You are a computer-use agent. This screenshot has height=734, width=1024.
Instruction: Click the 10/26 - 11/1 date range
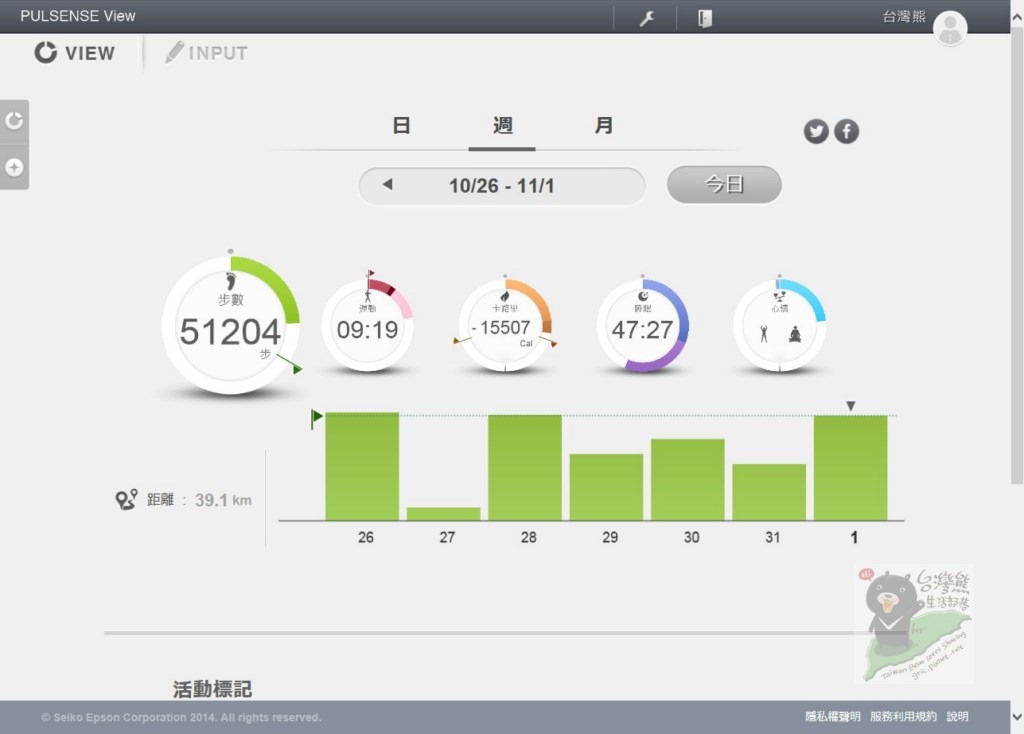coord(502,185)
